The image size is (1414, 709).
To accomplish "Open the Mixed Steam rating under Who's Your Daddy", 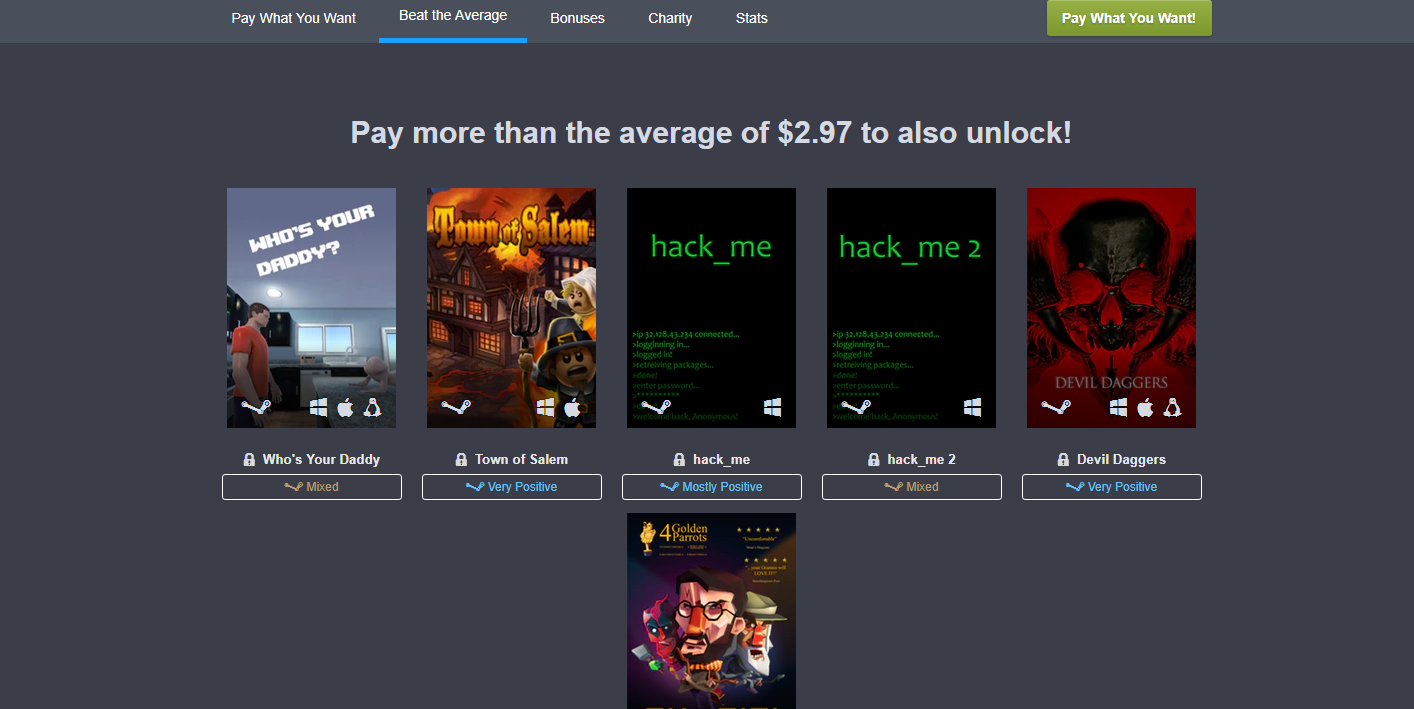I will (312, 487).
